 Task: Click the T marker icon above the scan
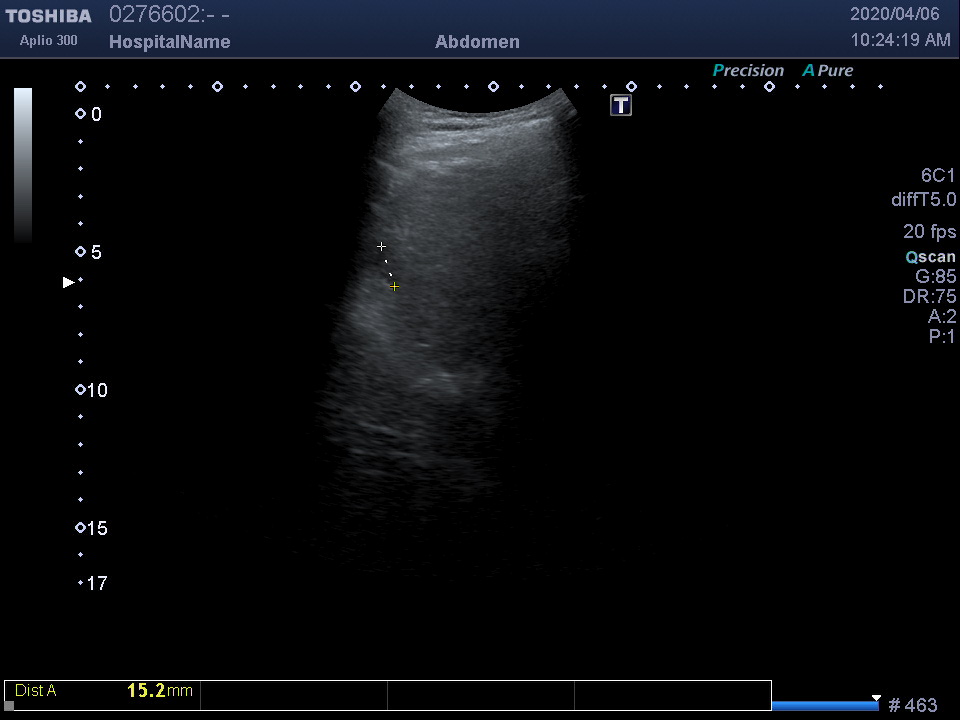point(621,105)
